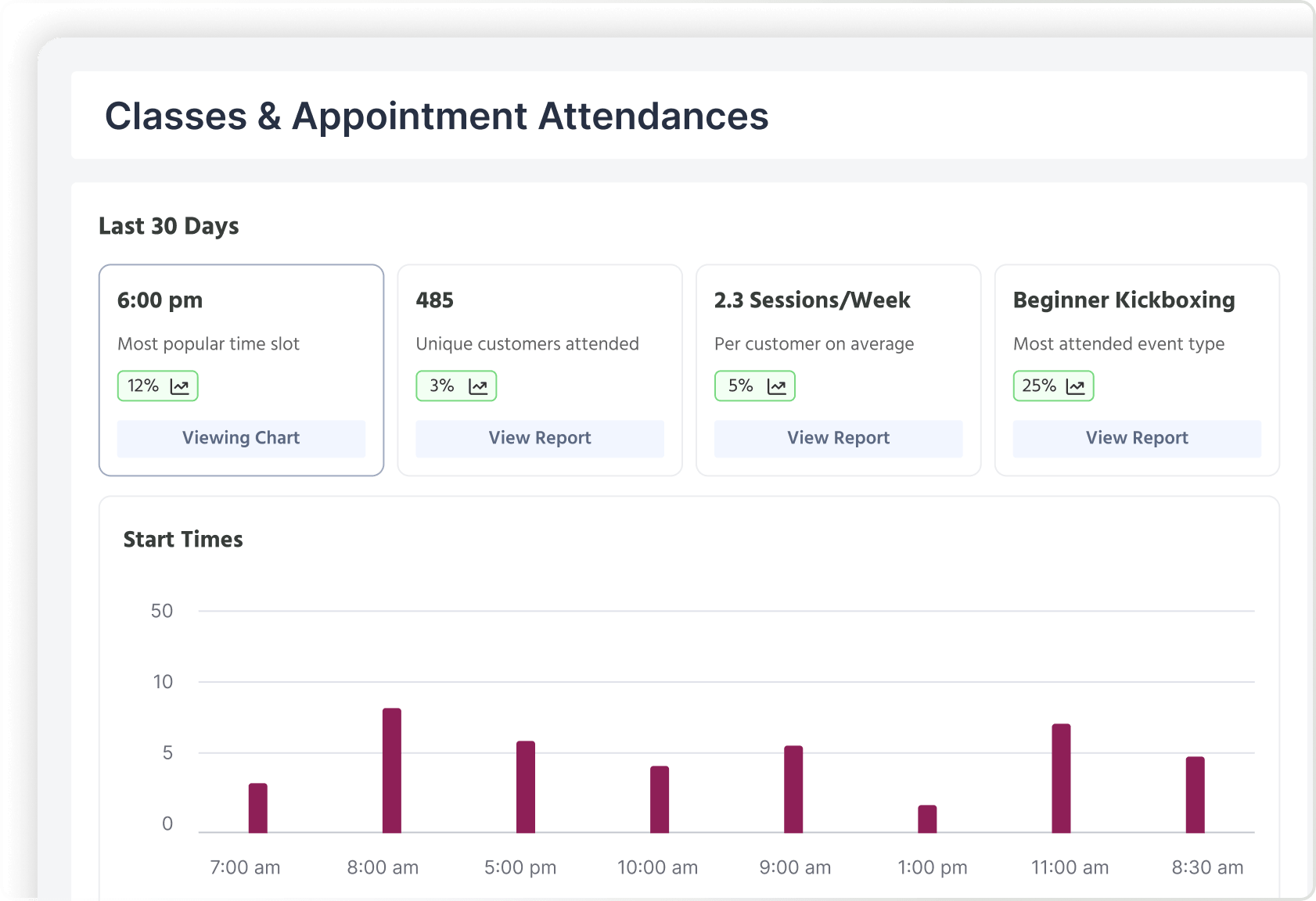Click the Most attended event type caption
1316x901 pixels.
(1119, 344)
